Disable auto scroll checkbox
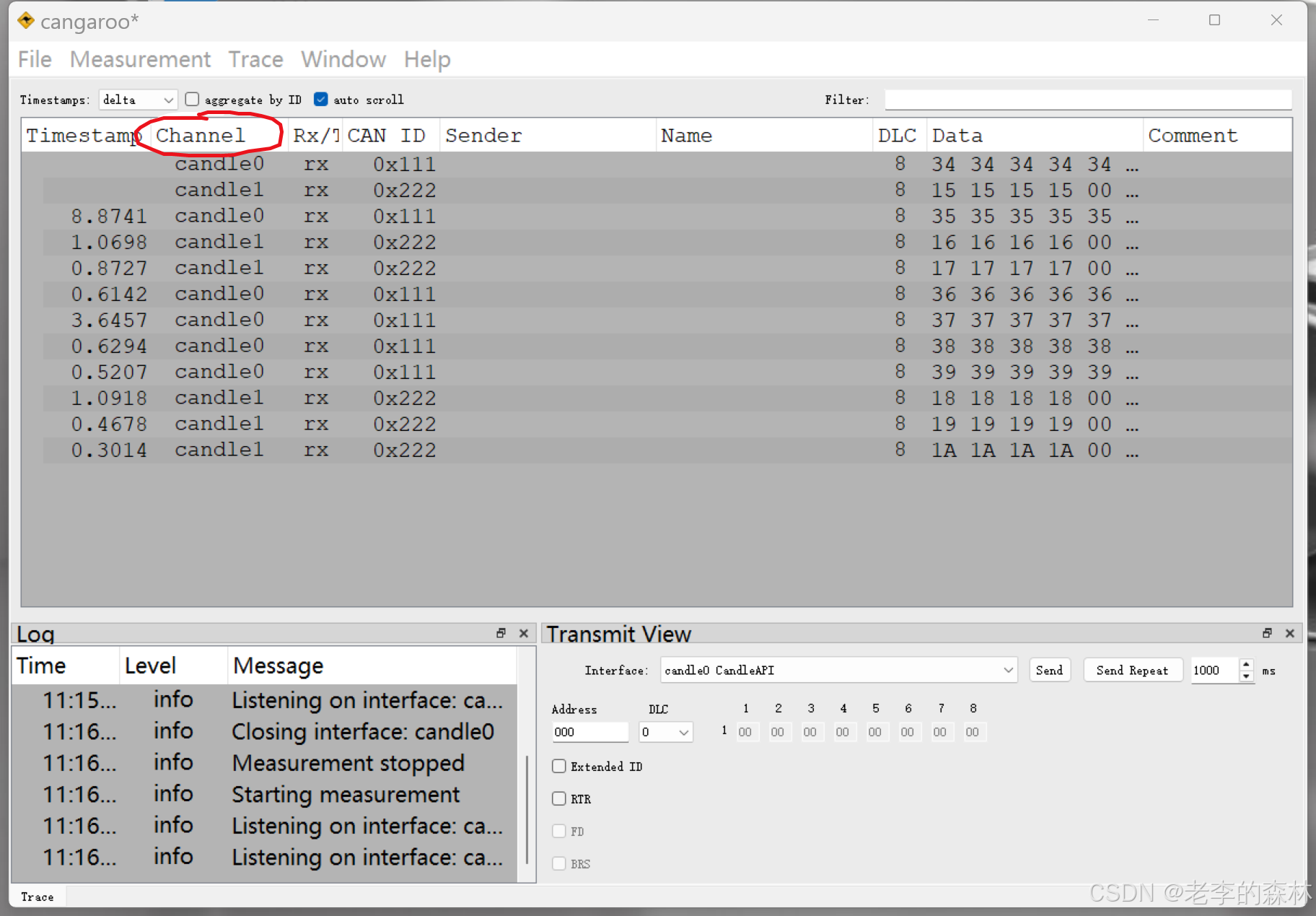Image resolution: width=1316 pixels, height=916 pixels. (x=321, y=99)
